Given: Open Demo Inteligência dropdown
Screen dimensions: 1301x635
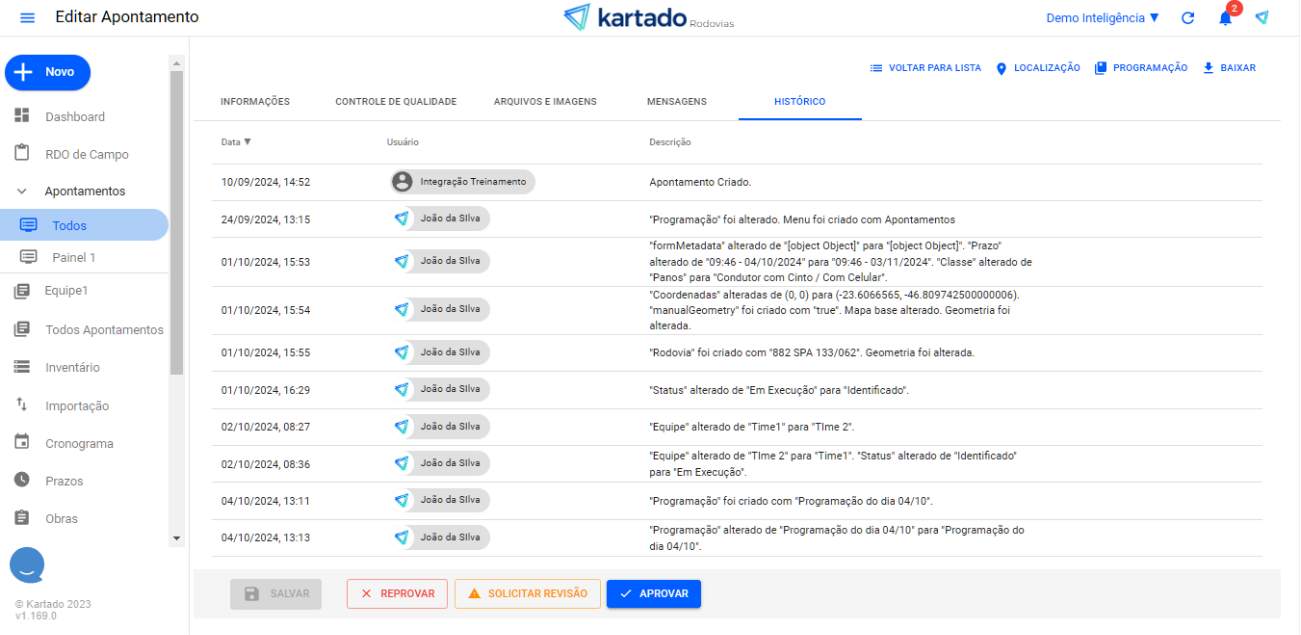Looking at the screenshot, I should pos(1102,18).
